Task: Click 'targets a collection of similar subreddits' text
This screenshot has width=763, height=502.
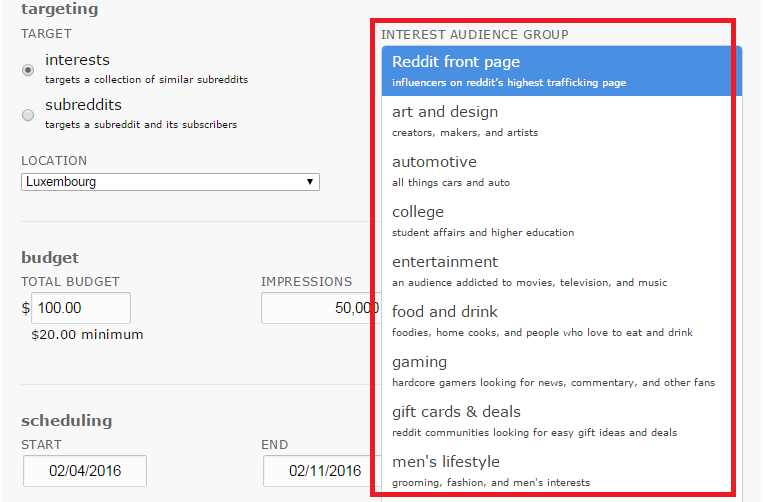Action: tap(146, 79)
